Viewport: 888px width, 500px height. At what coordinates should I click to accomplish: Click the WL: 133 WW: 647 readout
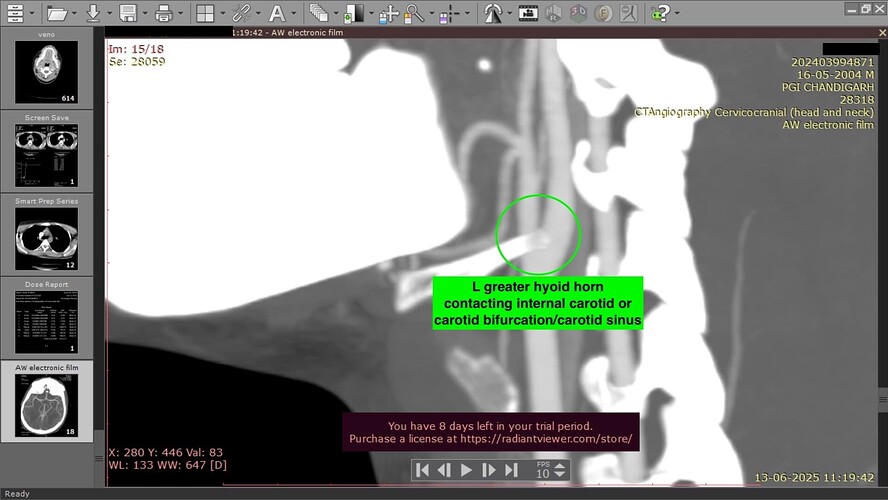click(168, 465)
